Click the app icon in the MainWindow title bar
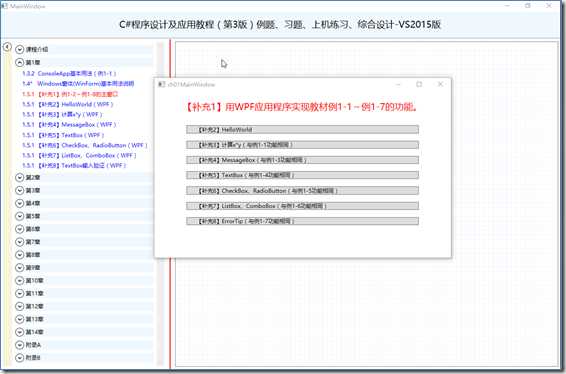The image size is (566, 374). click(4, 6)
